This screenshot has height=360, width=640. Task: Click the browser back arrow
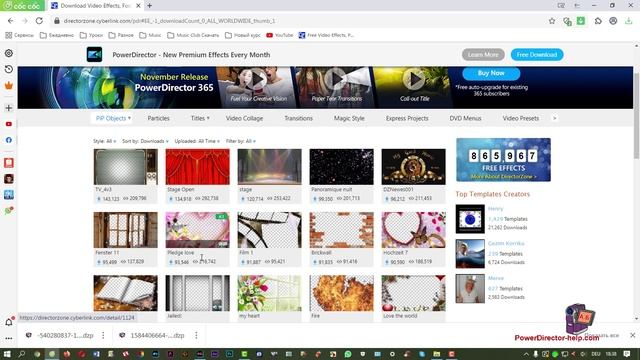(x=11, y=21)
